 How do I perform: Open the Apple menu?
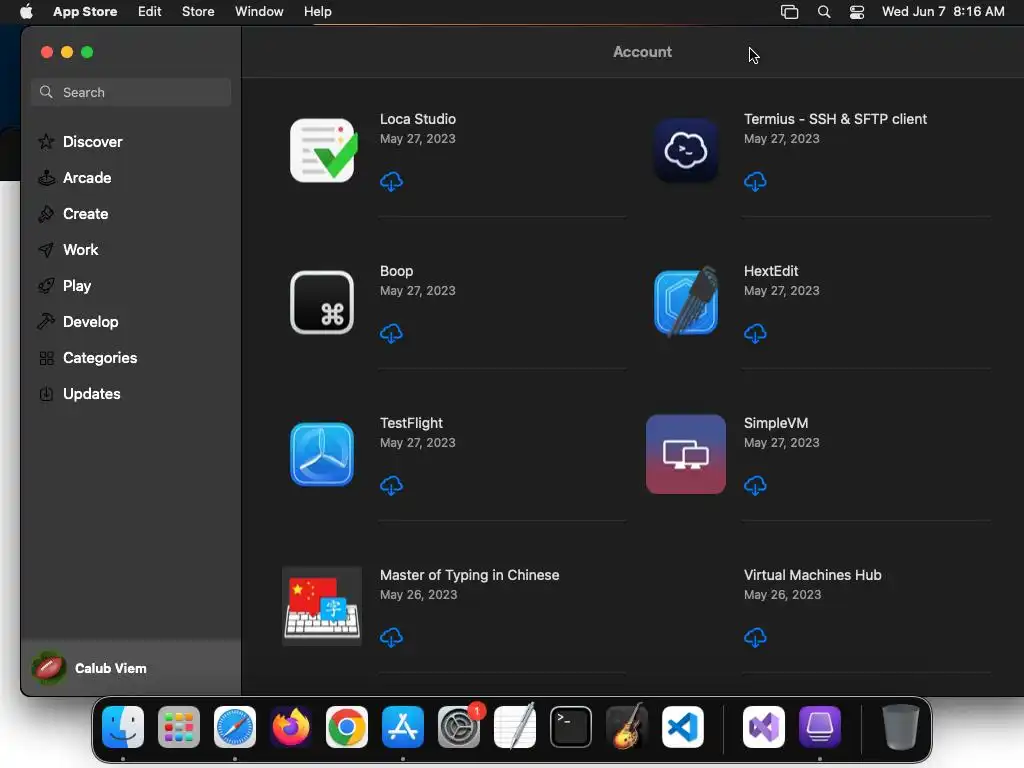coord(26,11)
